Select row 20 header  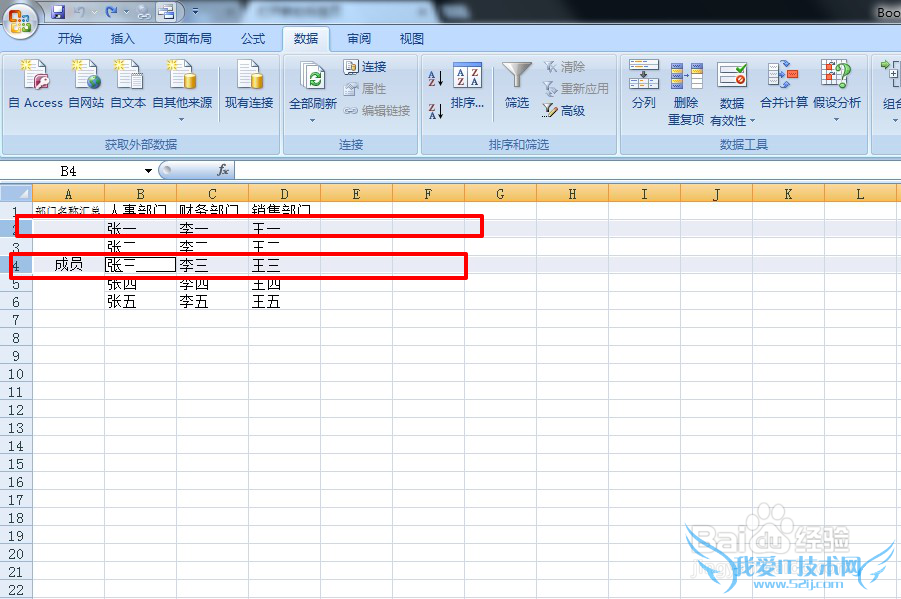pyautogui.click(x=16, y=554)
